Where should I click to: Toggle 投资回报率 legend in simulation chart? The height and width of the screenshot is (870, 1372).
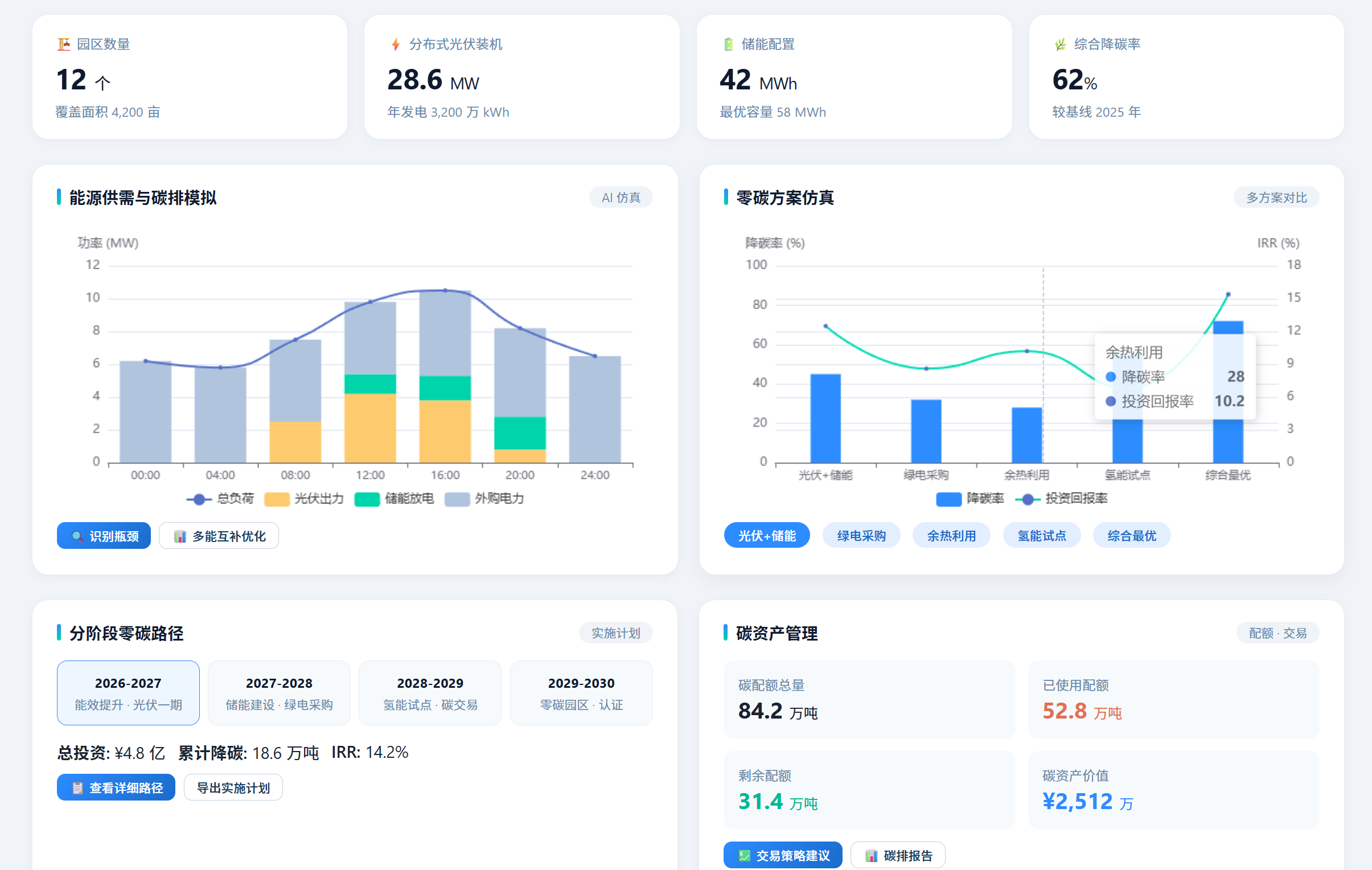pos(1061,499)
